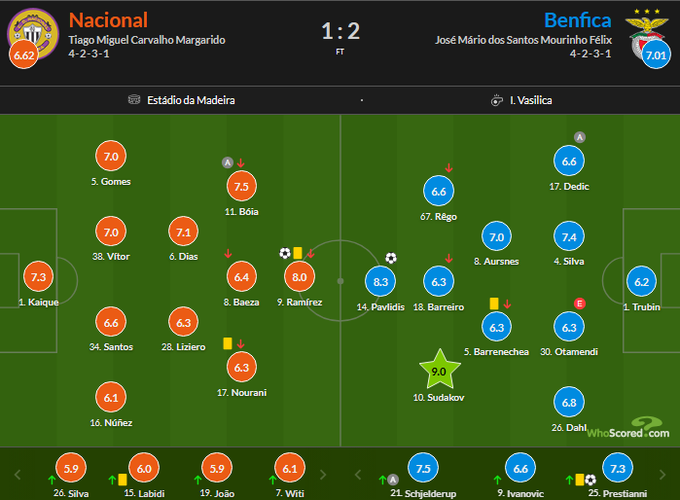Select goalkeeper Trubin's 6.2 rating bubble
This screenshot has width=680, height=500.
tap(642, 283)
